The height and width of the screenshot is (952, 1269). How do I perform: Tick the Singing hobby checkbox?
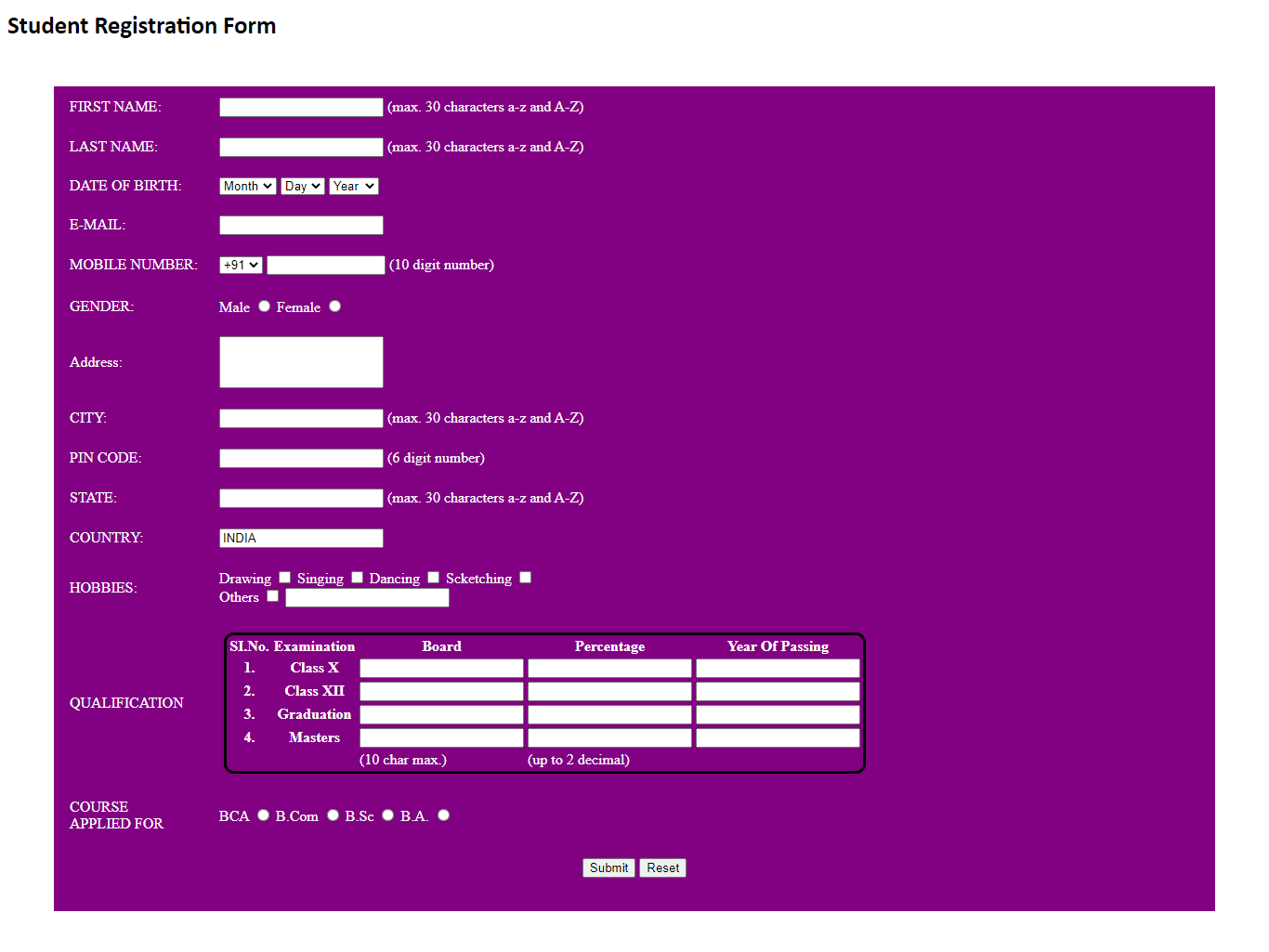357,578
